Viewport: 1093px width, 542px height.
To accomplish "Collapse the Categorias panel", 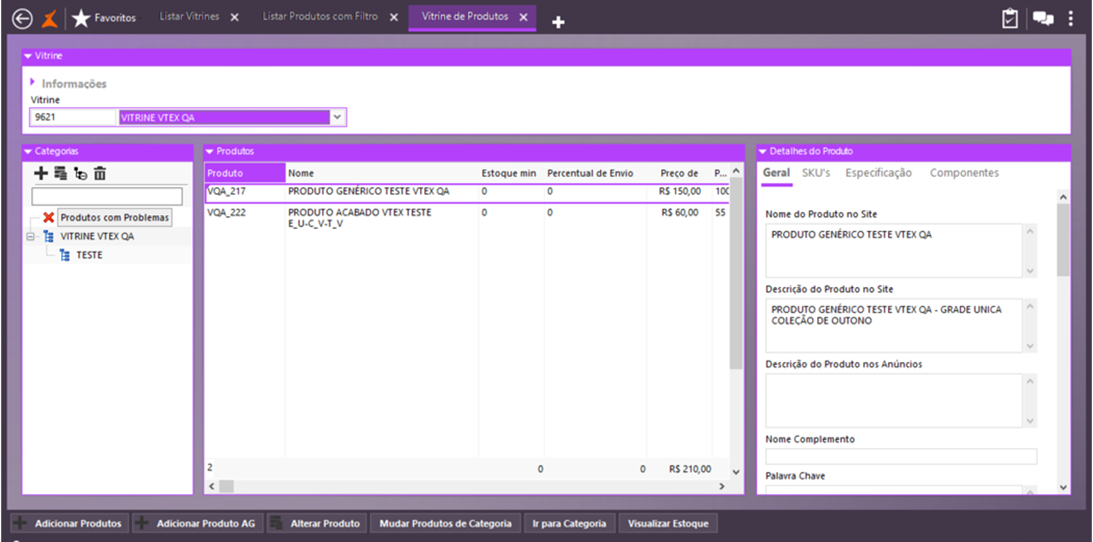I will [28, 151].
